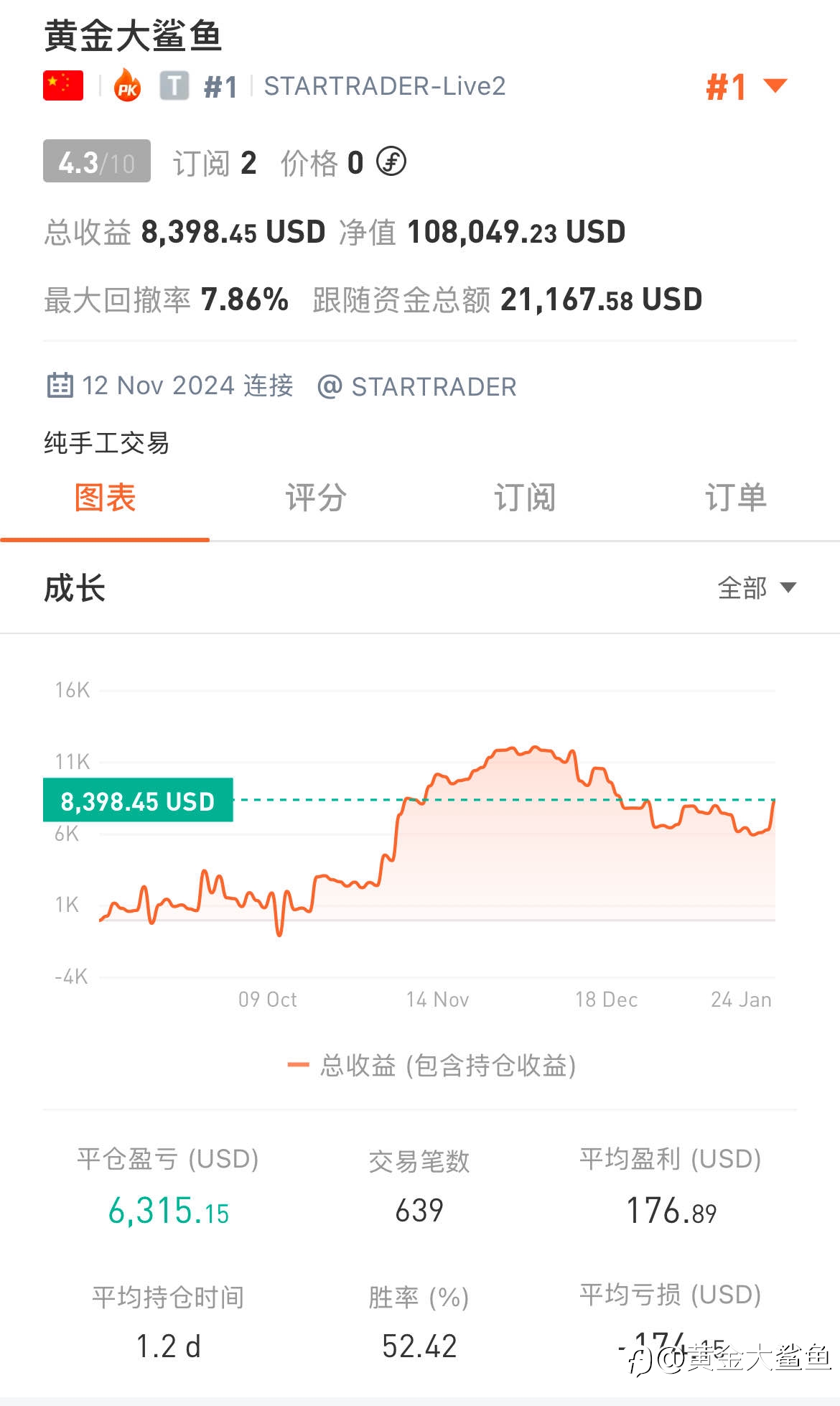
Task: Tap the growth chart peak near 18 Dec
Action: (x=536, y=748)
